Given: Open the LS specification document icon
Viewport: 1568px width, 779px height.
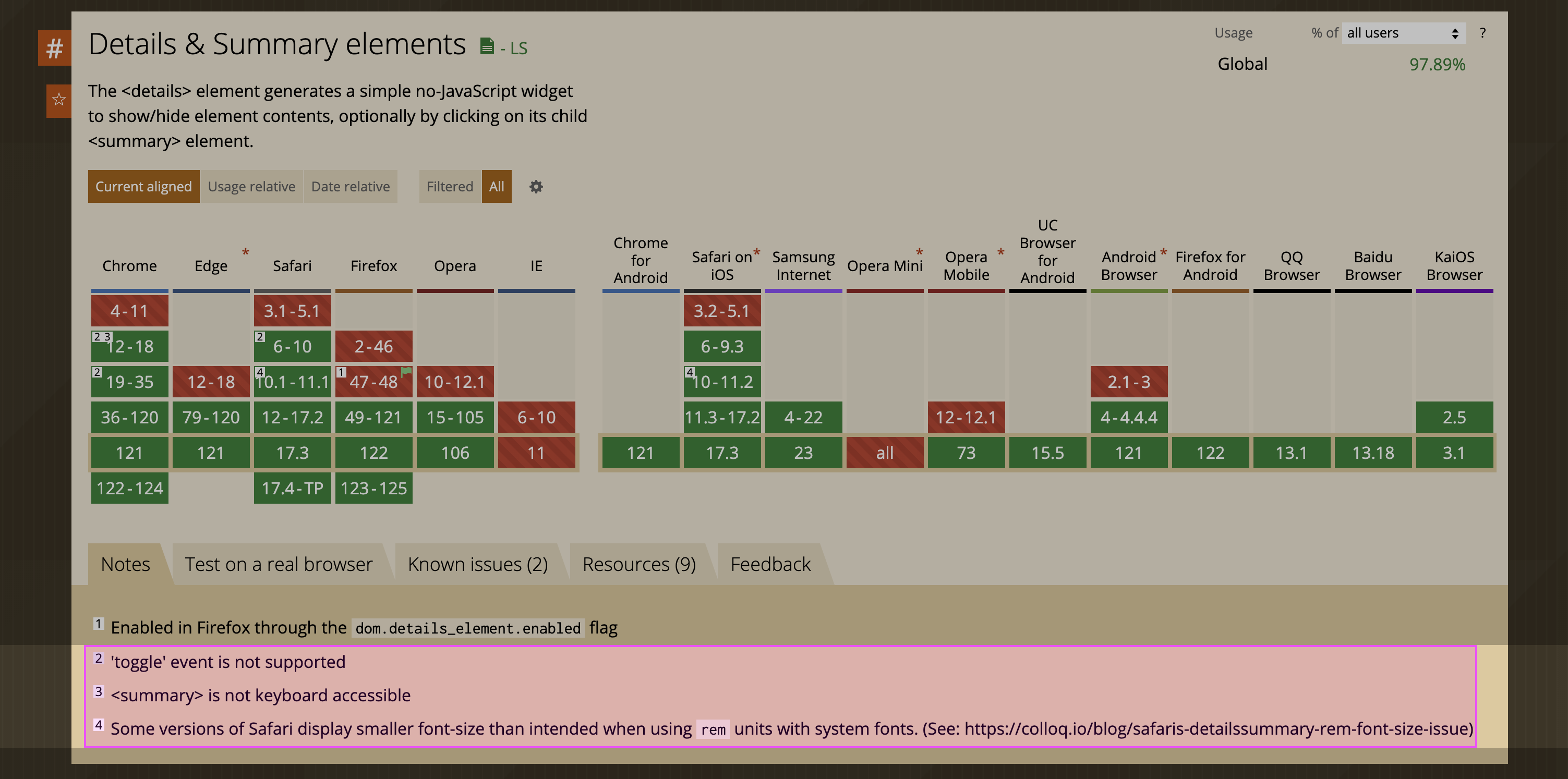Looking at the screenshot, I should tap(486, 46).
